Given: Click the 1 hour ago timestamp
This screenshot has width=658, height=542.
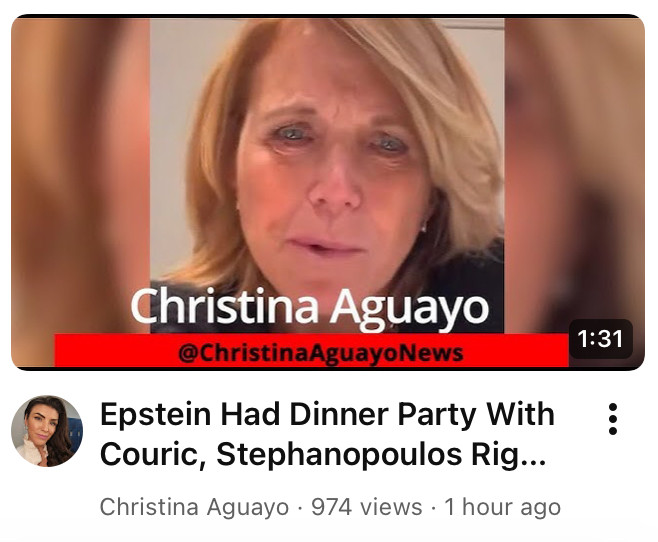Looking at the screenshot, I should [x=502, y=507].
